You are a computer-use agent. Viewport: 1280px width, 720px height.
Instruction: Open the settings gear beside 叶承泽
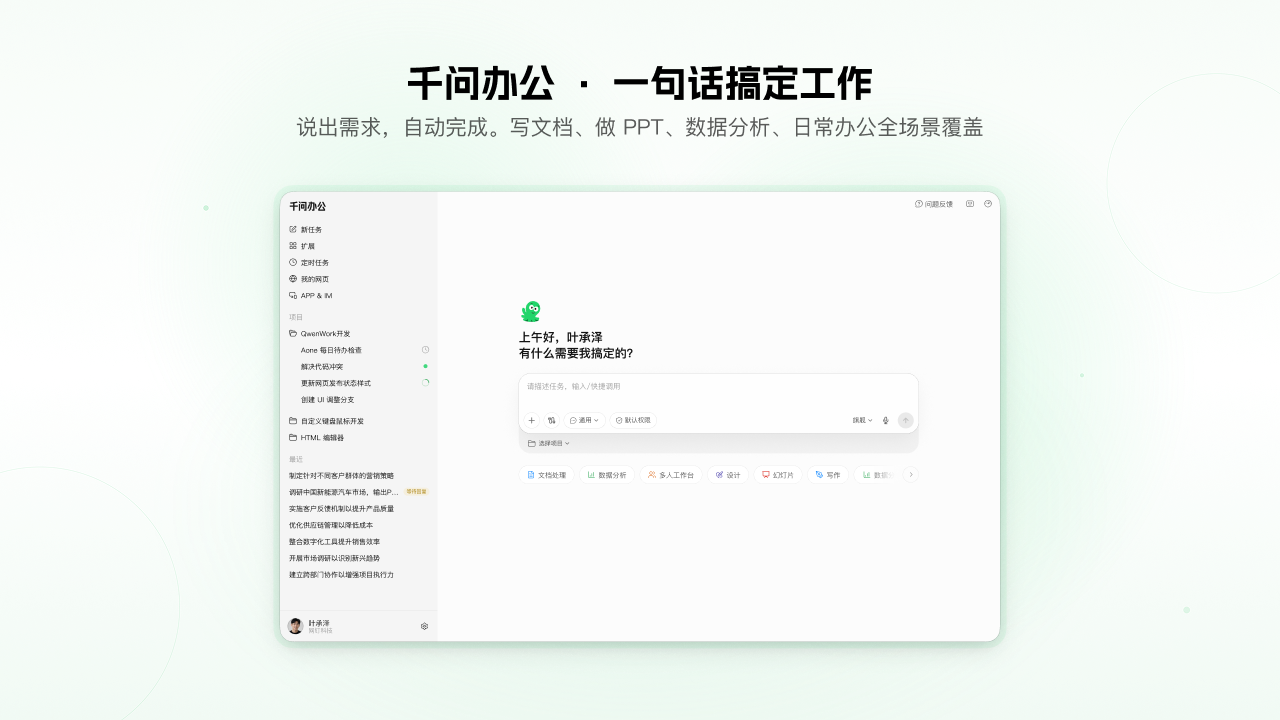coord(424,626)
